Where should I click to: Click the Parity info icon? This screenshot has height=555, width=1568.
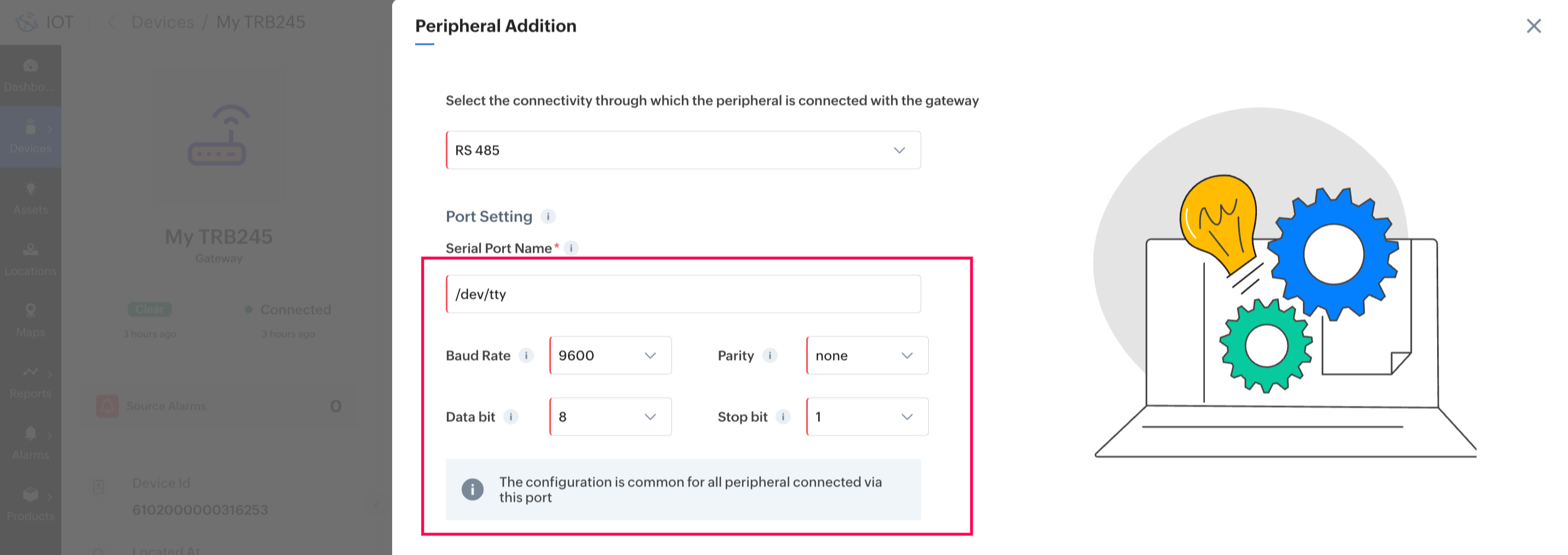(769, 355)
